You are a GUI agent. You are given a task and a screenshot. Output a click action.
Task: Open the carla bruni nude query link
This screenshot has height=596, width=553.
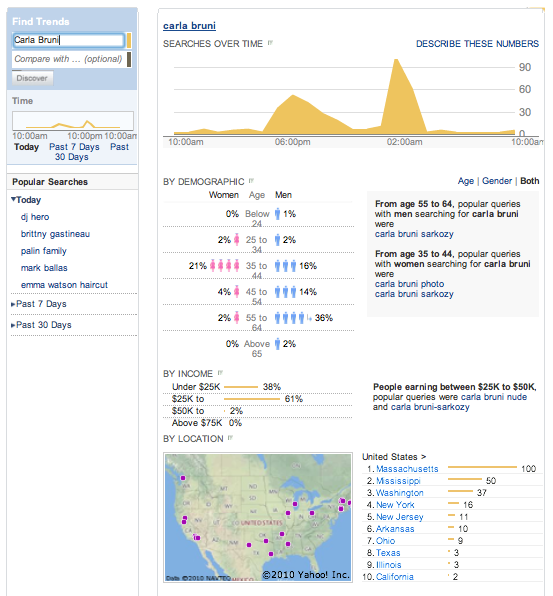494,397
